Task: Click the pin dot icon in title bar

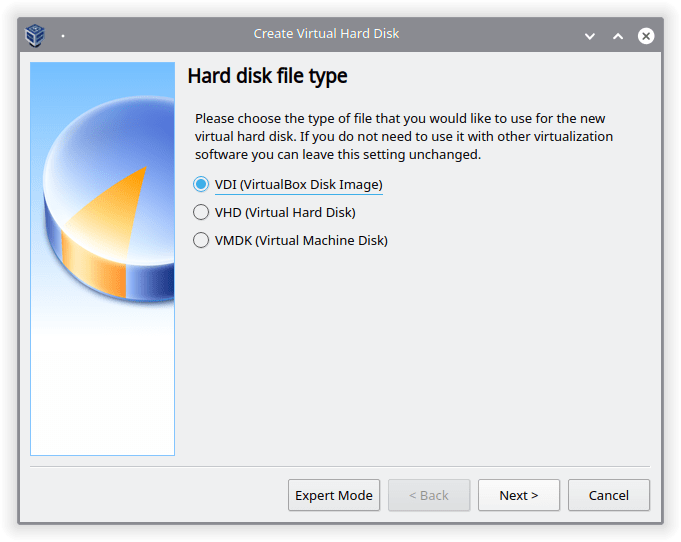Action: pos(63,36)
